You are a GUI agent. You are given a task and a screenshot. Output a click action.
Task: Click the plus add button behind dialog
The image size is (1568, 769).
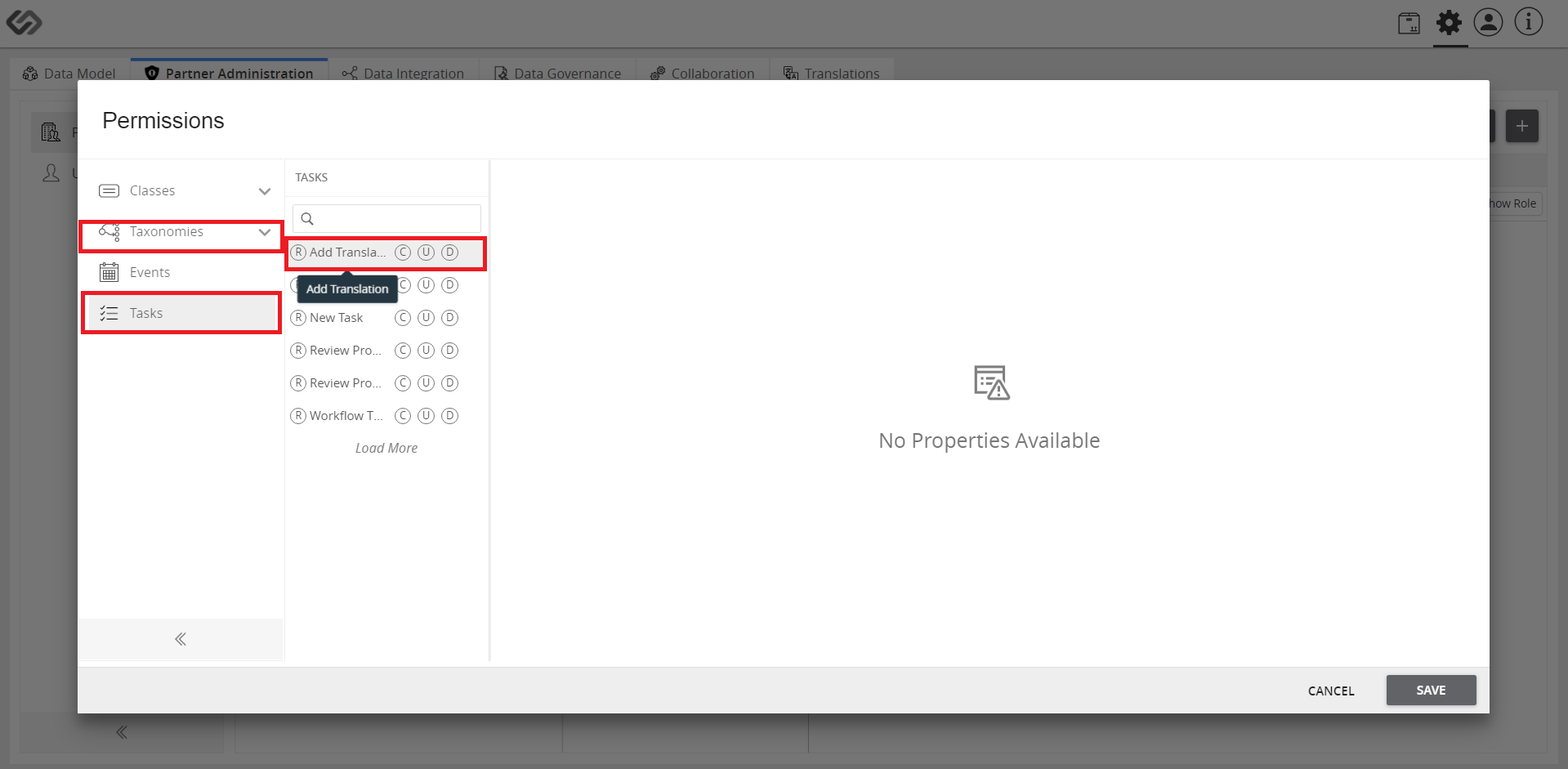click(1521, 126)
